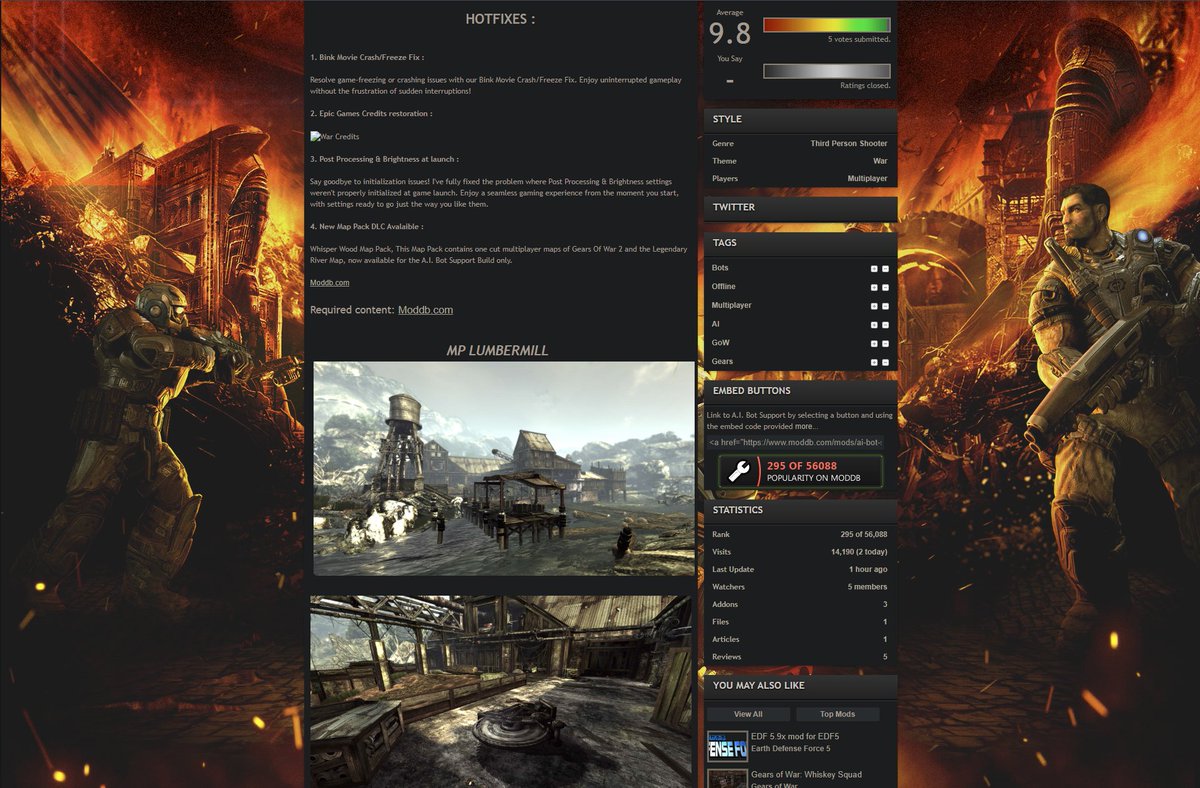Click the grey You Say rating bar
1200x788 pixels.
826,71
